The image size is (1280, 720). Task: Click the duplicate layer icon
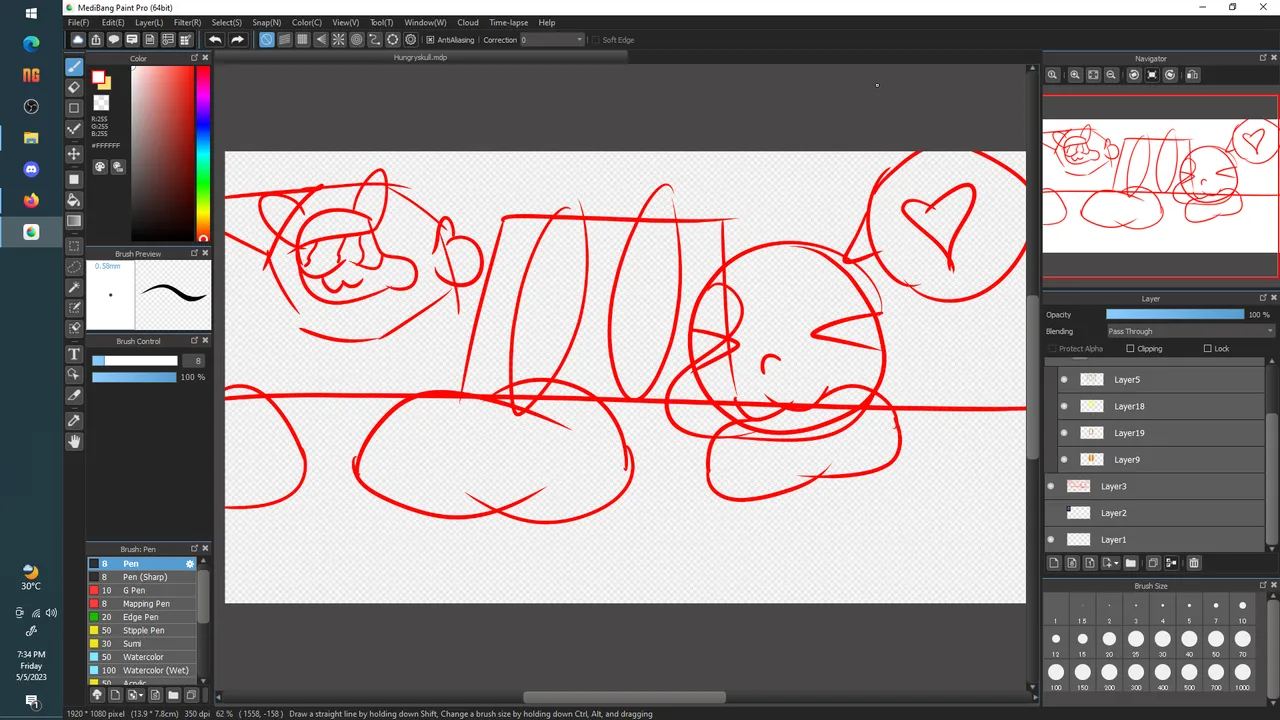click(x=1153, y=563)
